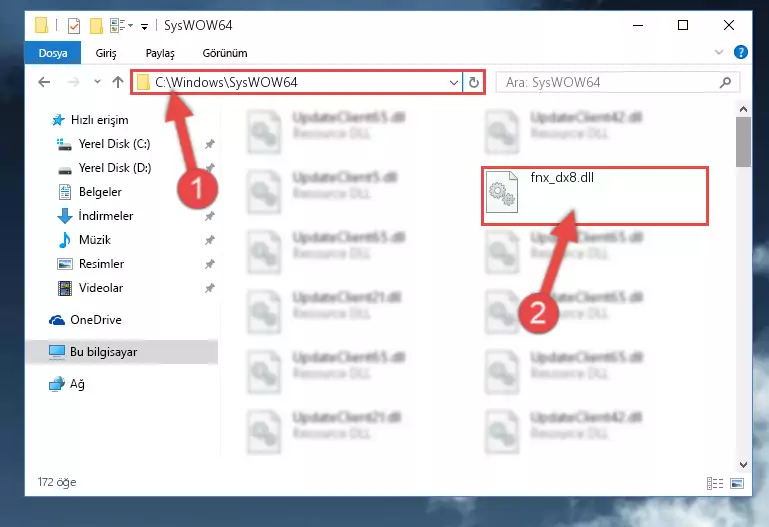Go back with the left arrow
Screen dimensions: 769x527
pyautogui.click(x=44, y=82)
